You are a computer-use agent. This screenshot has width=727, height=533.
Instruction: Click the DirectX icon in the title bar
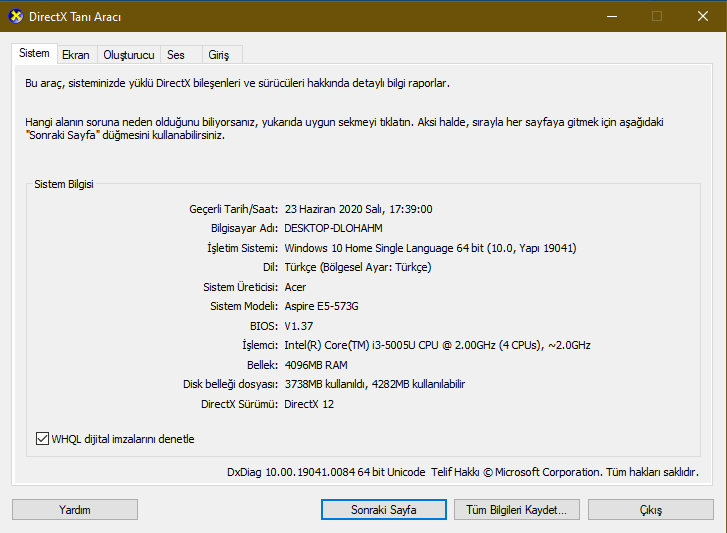(x=16, y=16)
